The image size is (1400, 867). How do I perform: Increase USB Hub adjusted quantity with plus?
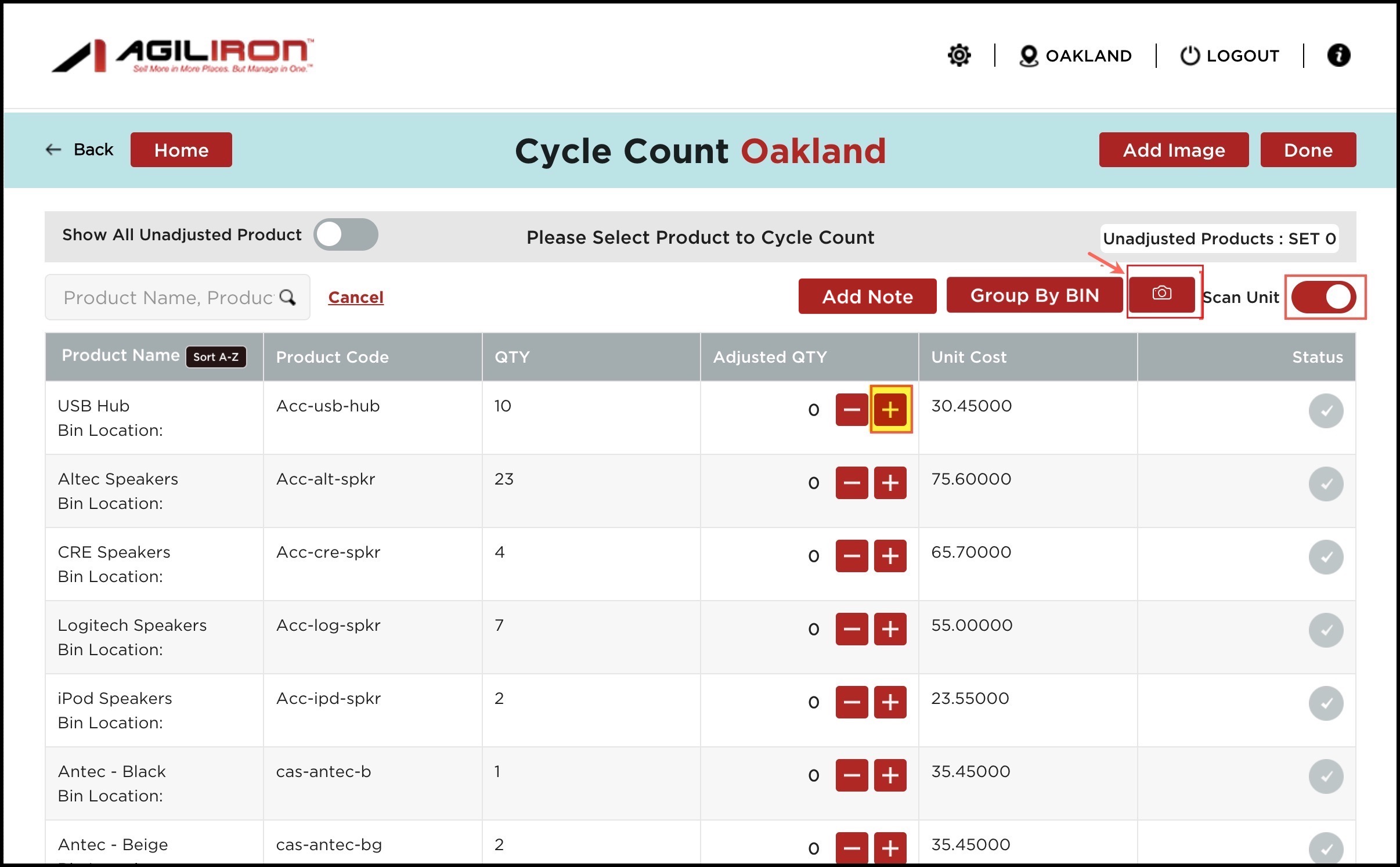click(890, 410)
